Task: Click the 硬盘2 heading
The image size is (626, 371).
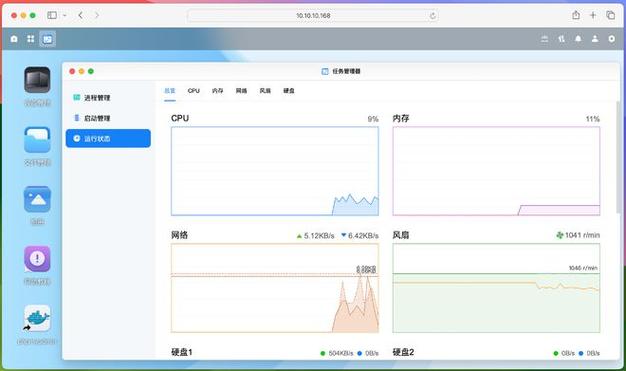Action: click(403, 352)
